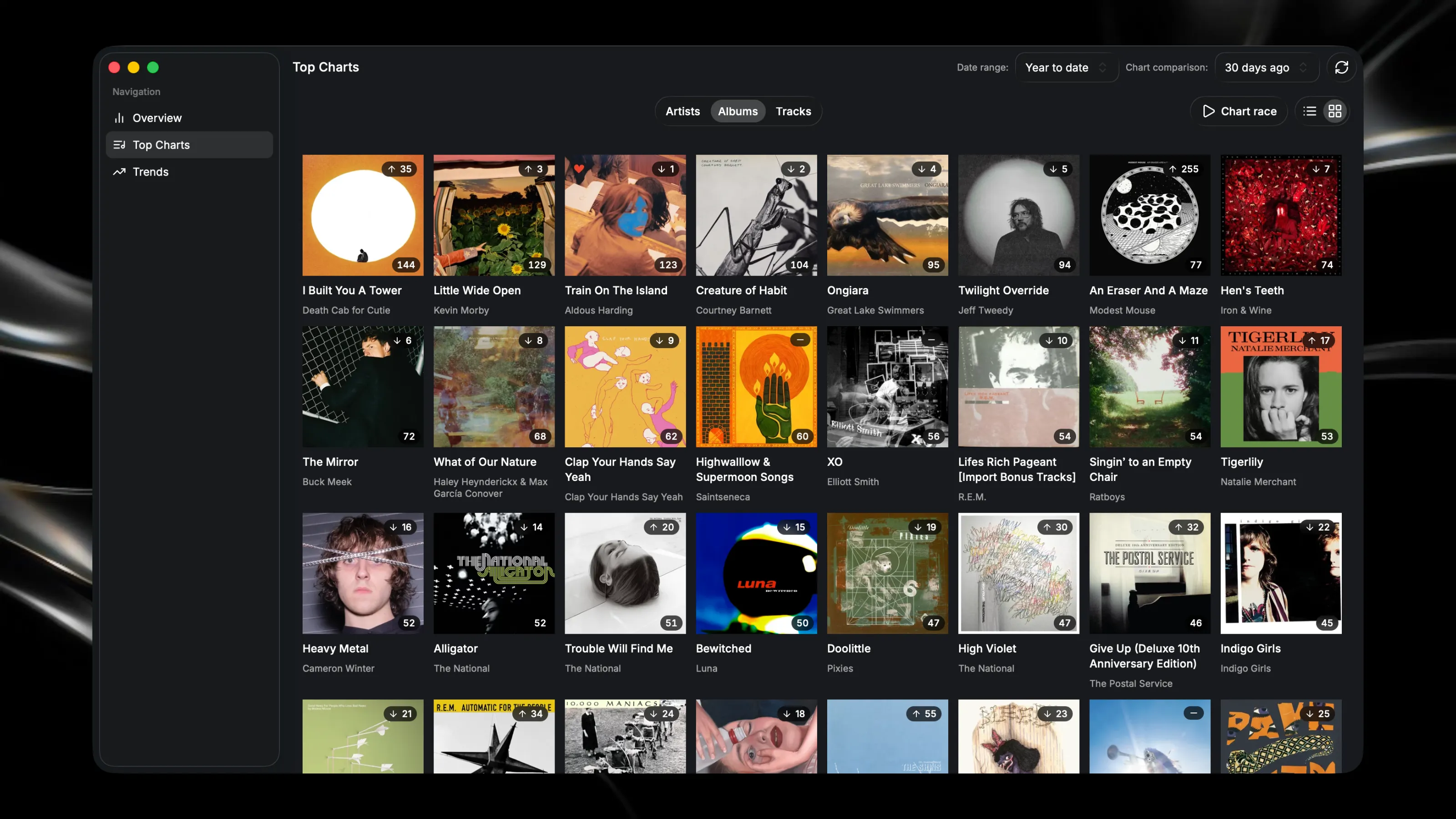
Task: Click album title What of Our Nature
Action: [x=485, y=462]
